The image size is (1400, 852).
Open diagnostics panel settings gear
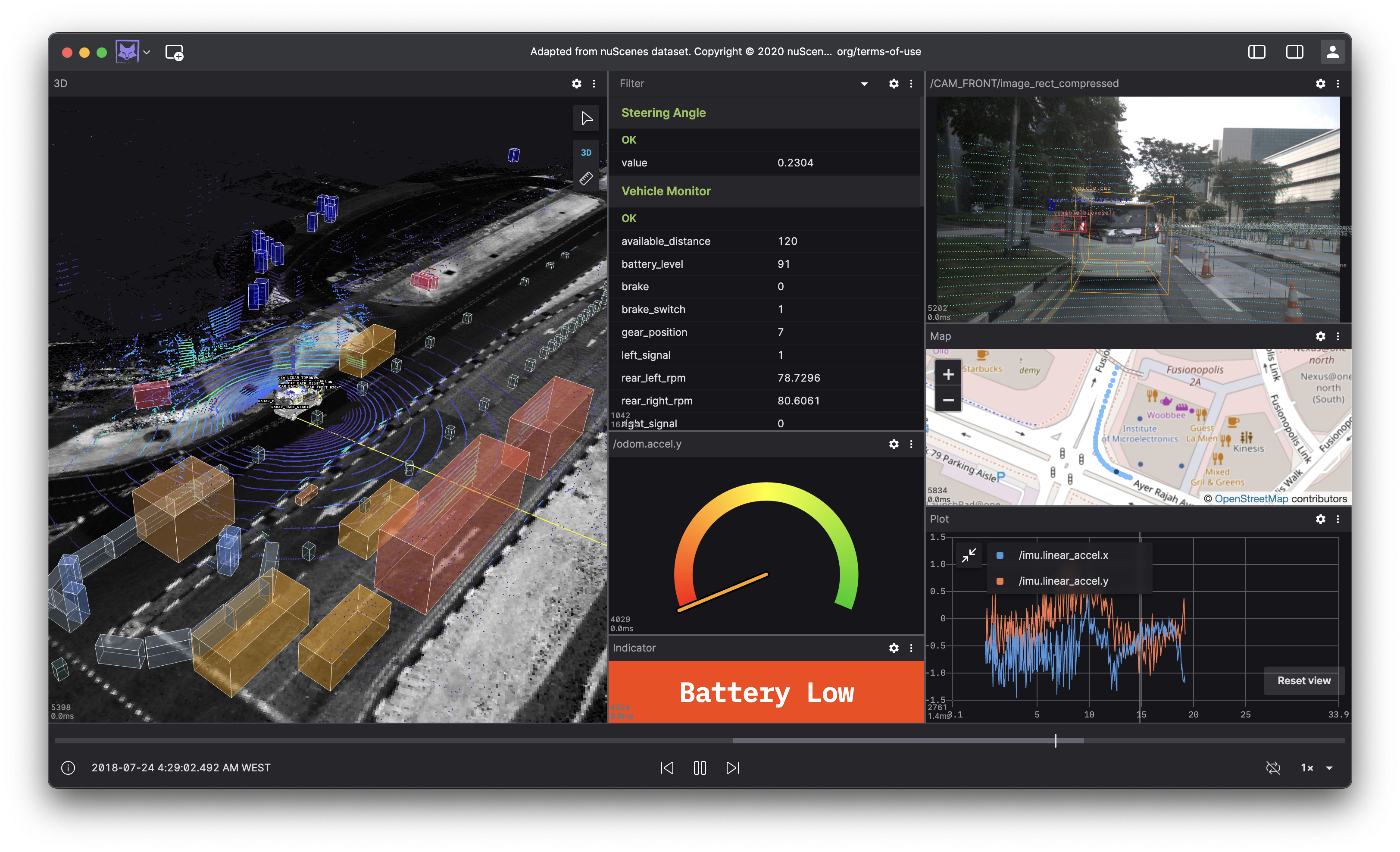click(x=893, y=84)
